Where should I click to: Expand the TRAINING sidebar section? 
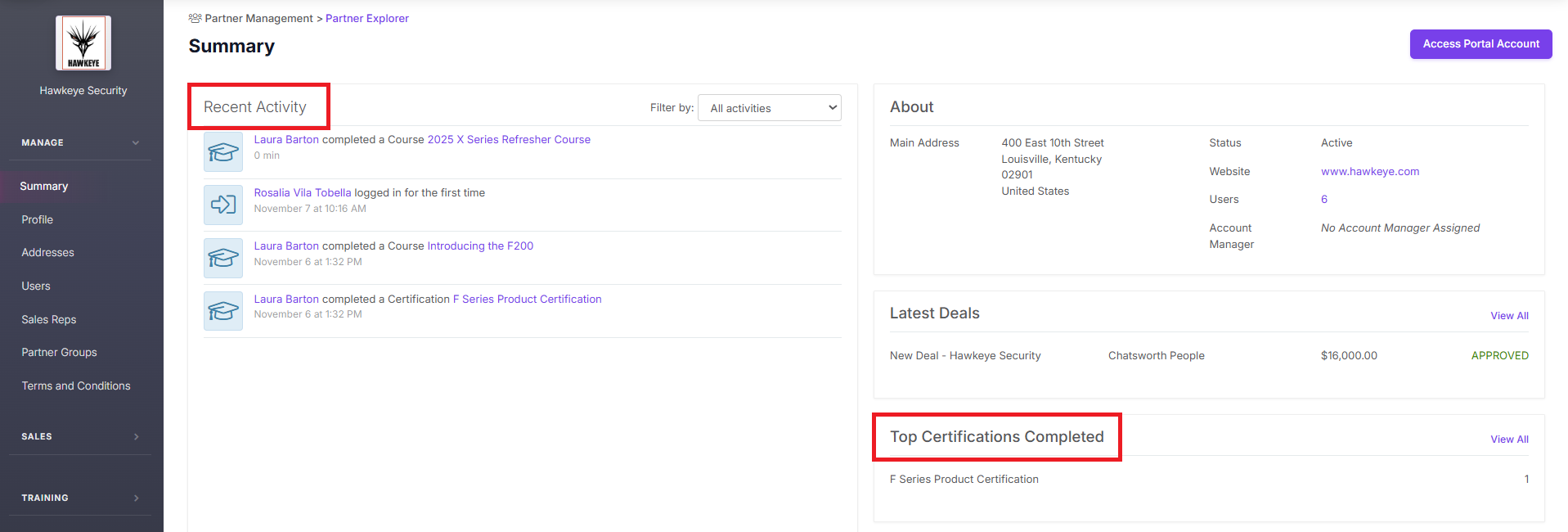click(x=136, y=498)
